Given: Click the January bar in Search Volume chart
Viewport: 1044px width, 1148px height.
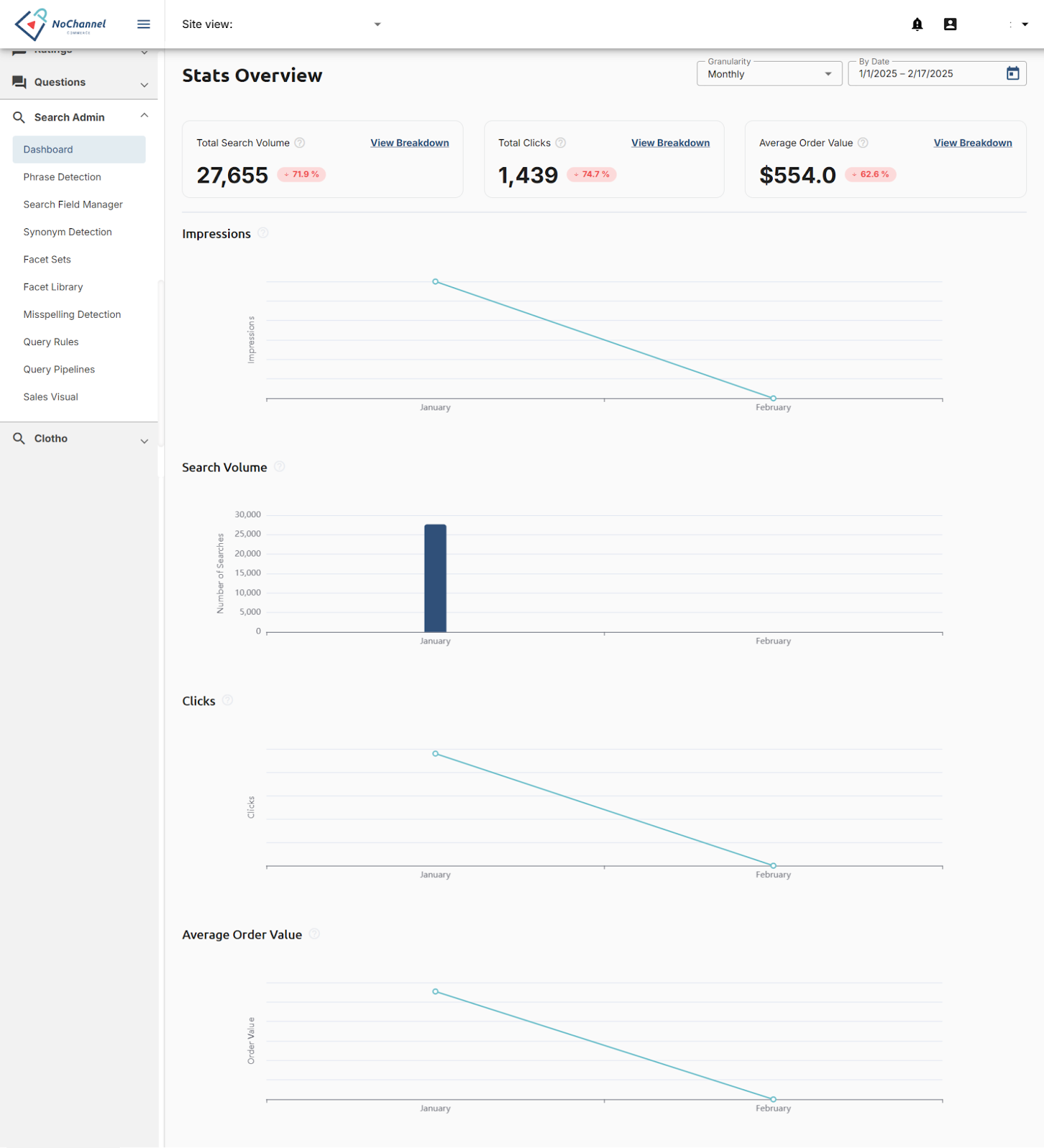Looking at the screenshot, I should pyautogui.click(x=436, y=578).
